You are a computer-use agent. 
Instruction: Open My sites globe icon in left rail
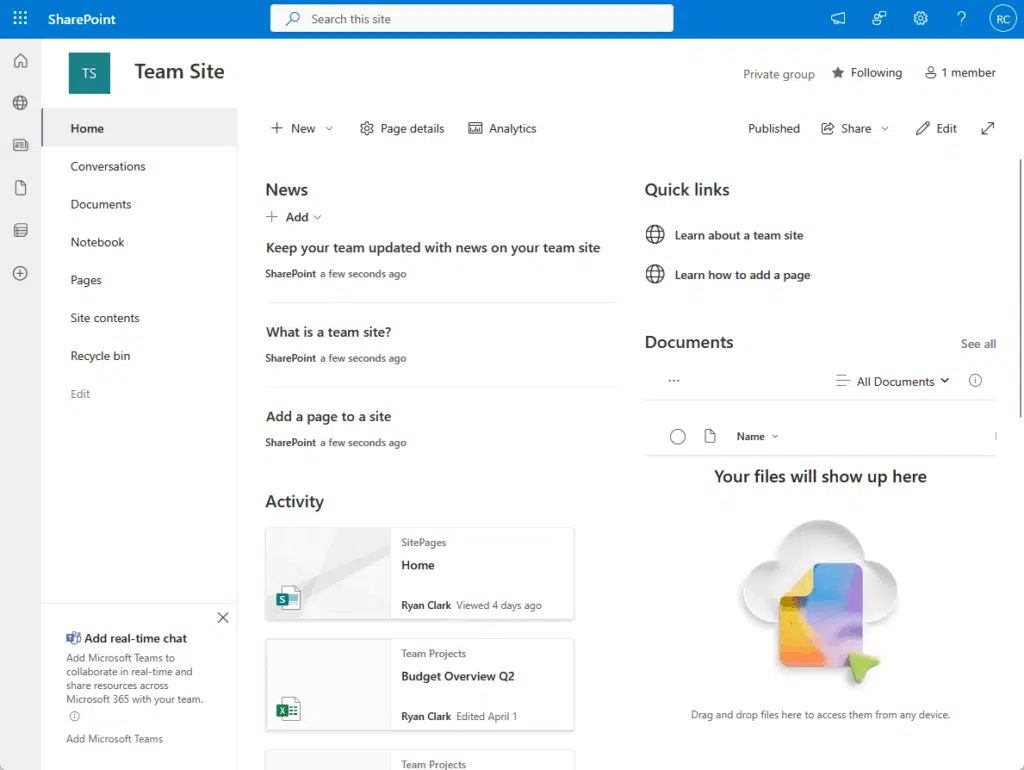tap(20, 103)
